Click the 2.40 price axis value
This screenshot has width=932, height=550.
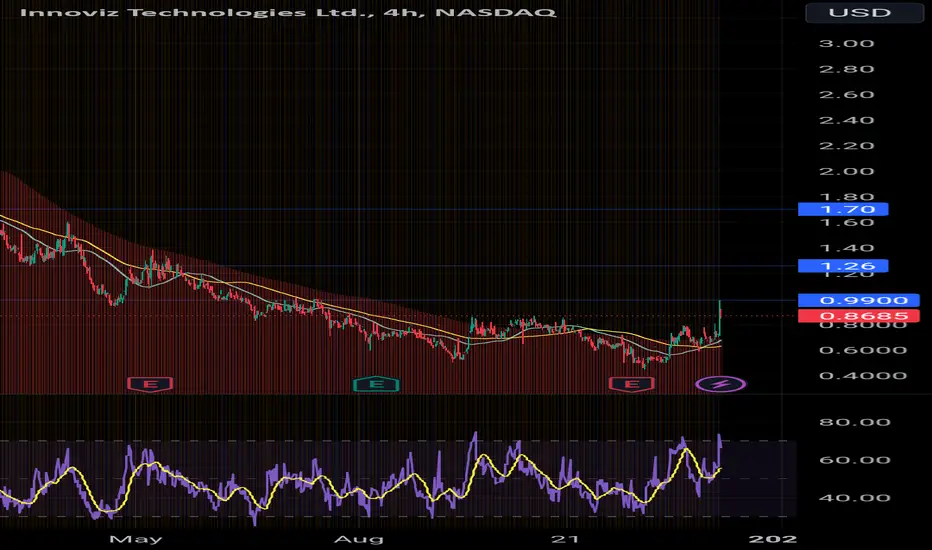846,120
